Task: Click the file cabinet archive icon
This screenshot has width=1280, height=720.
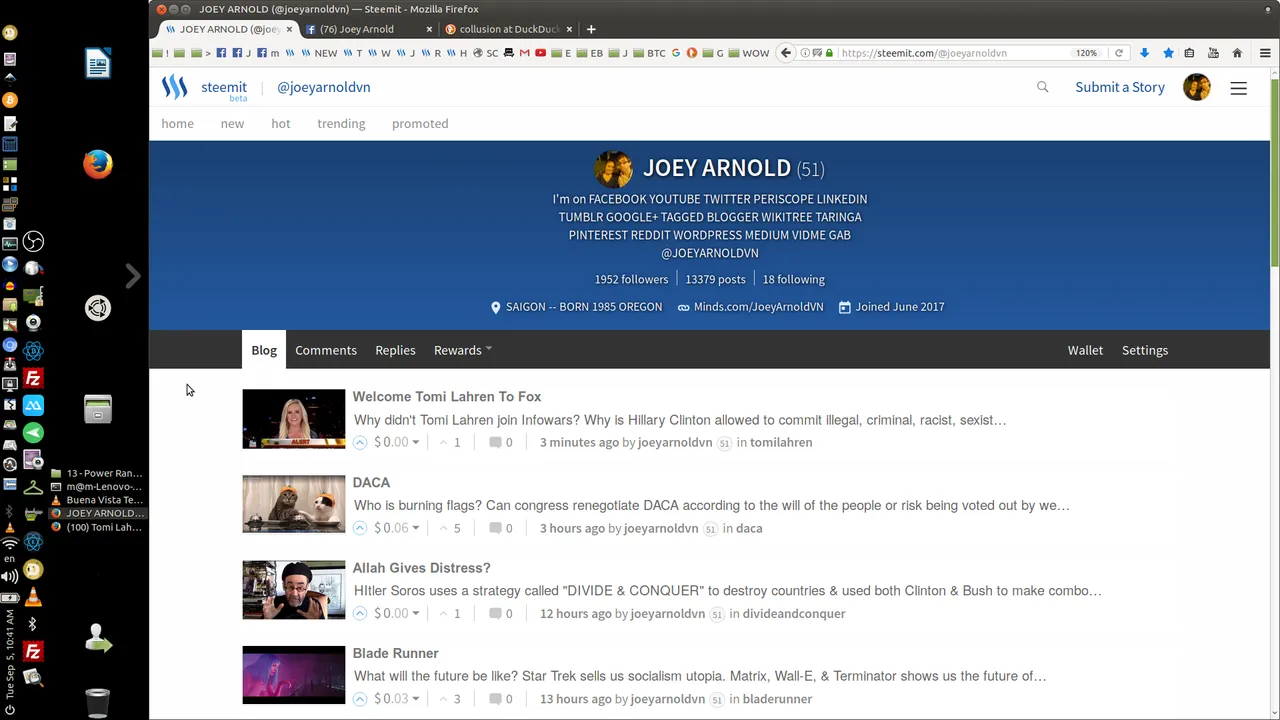Action: 98,409
